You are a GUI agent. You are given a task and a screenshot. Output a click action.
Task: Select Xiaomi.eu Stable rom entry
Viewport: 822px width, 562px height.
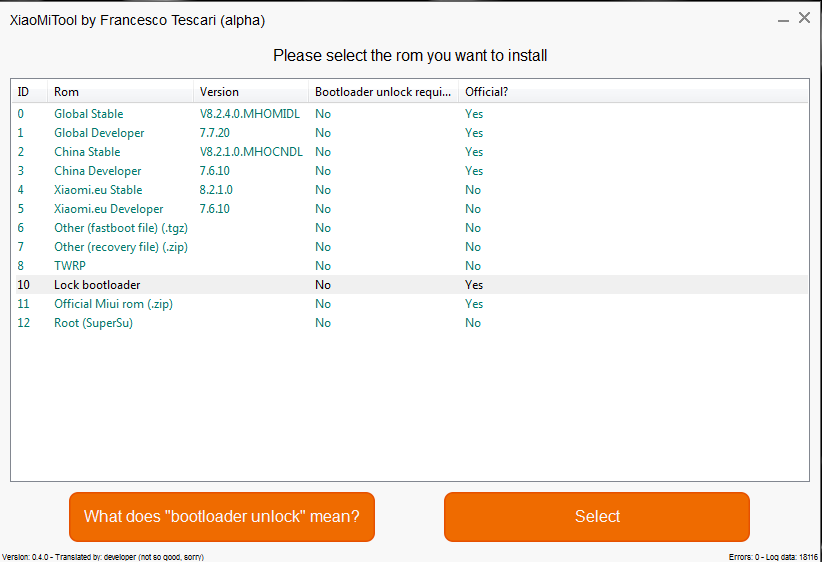98,190
